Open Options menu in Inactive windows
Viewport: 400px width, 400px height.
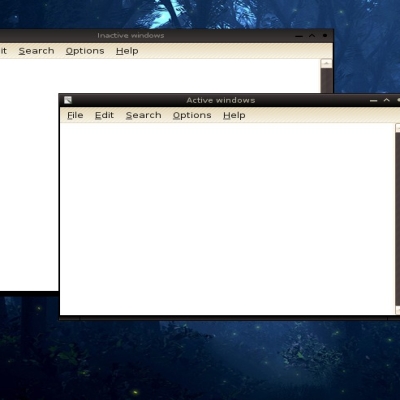click(x=85, y=51)
